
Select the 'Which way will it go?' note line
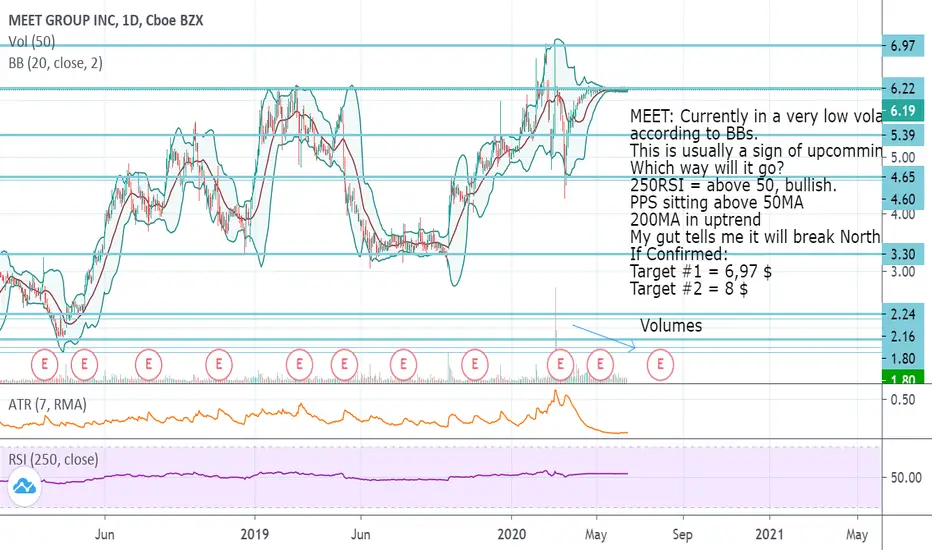[707, 168]
